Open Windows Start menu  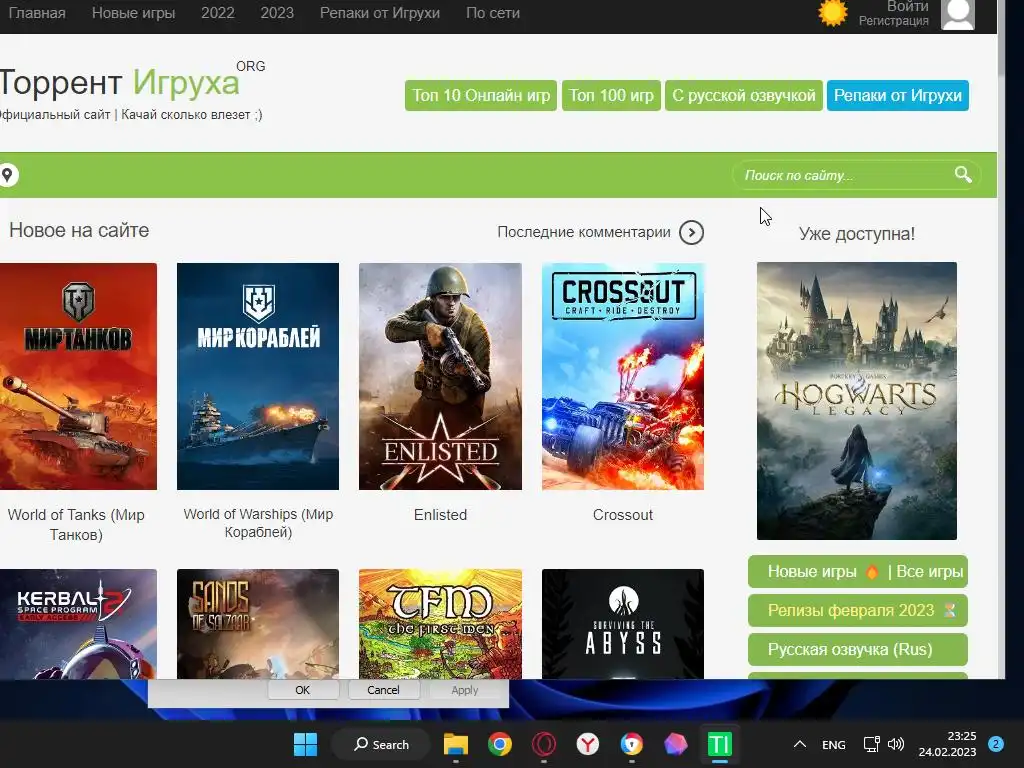[305, 744]
